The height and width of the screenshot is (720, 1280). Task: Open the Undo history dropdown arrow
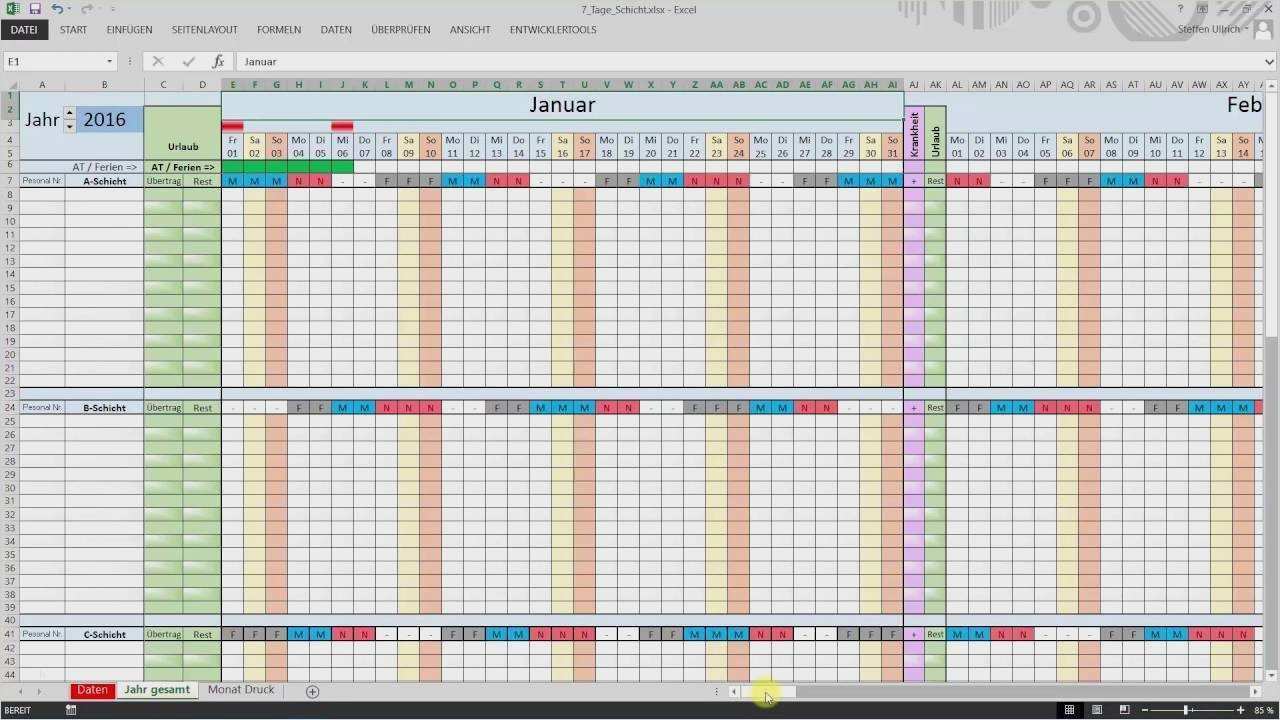tap(71, 9)
